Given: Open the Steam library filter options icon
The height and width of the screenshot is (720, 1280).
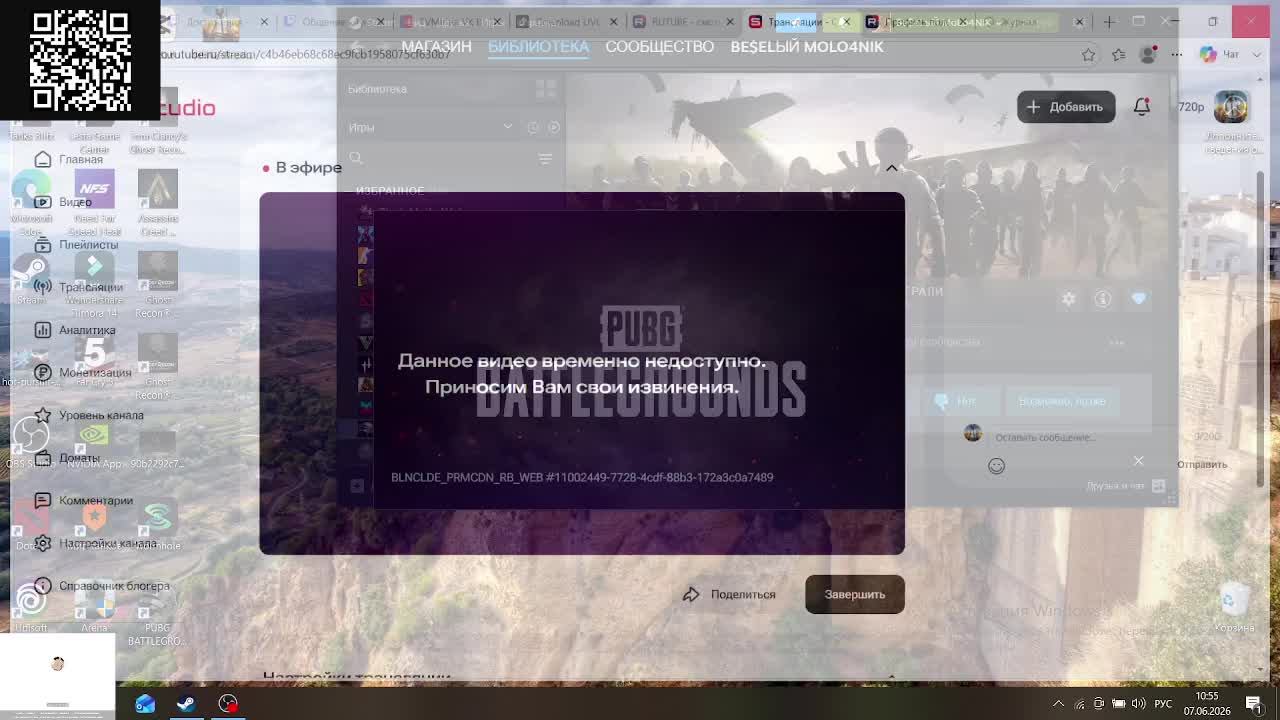Looking at the screenshot, I should pos(545,158).
